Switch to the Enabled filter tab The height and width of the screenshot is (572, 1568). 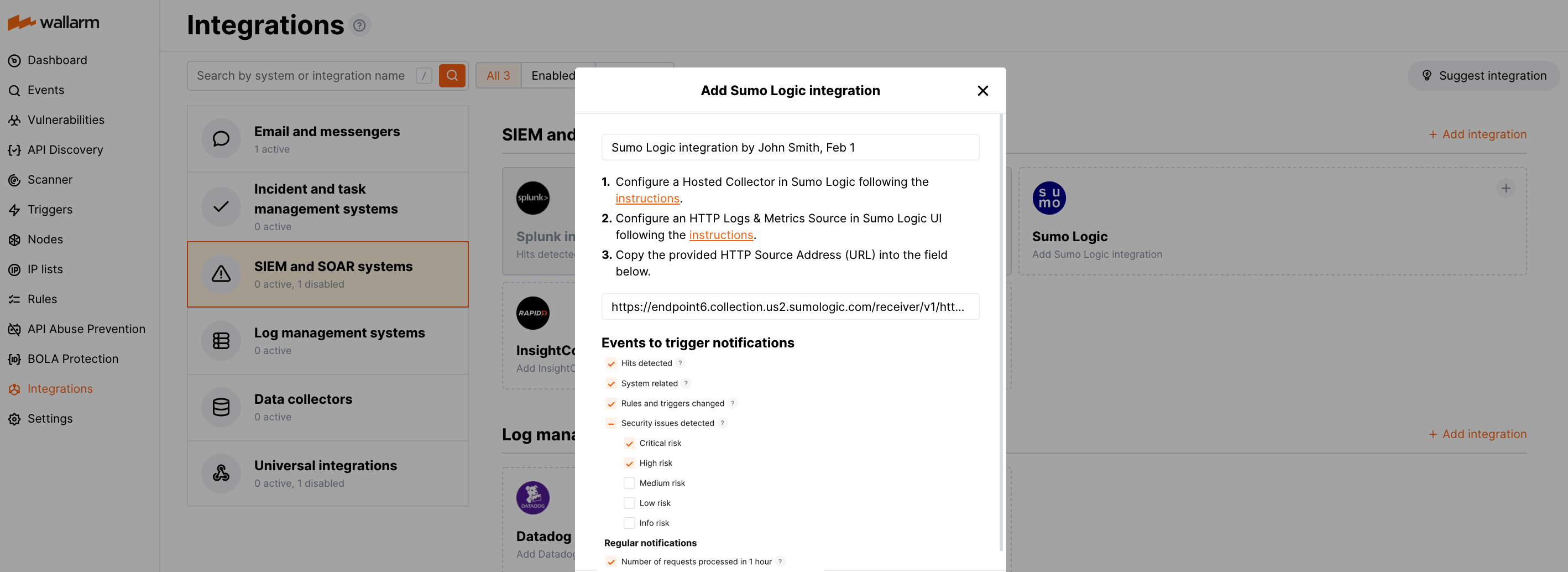(554, 75)
